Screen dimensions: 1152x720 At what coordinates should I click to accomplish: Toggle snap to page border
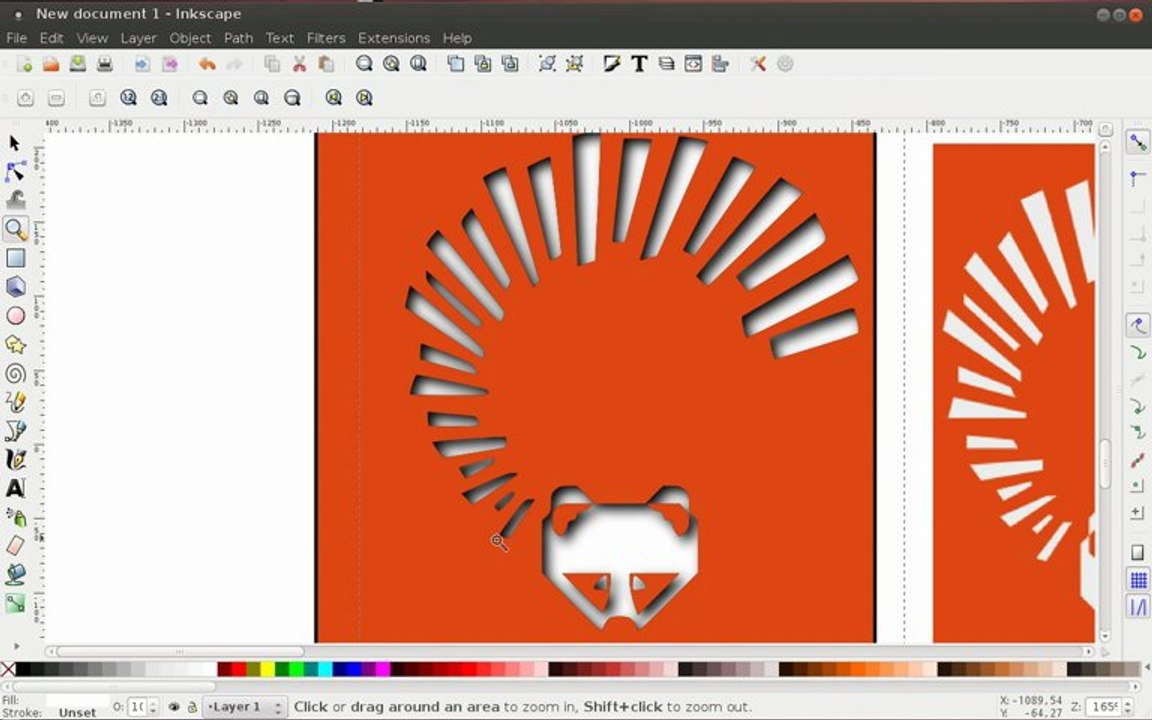click(1137, 552)
